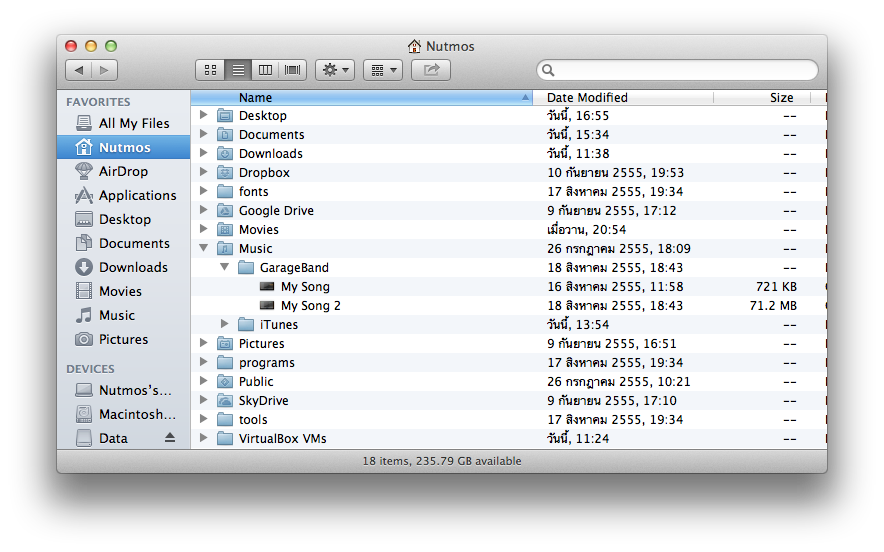Switch to column view in toolbar
This screenshot has height=552, width=884.
[265, 70]
